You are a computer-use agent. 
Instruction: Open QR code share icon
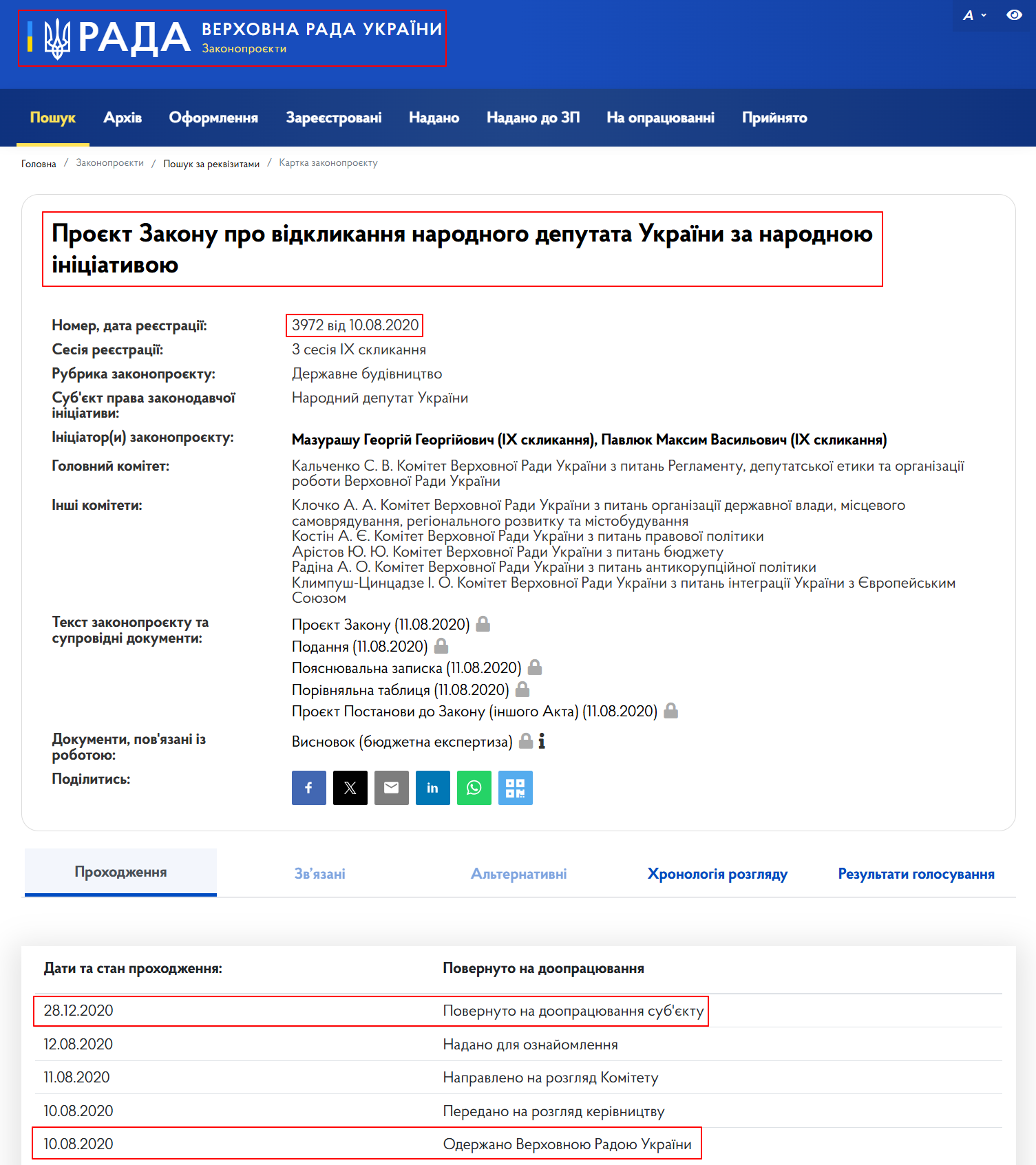[x=516, y=788]
